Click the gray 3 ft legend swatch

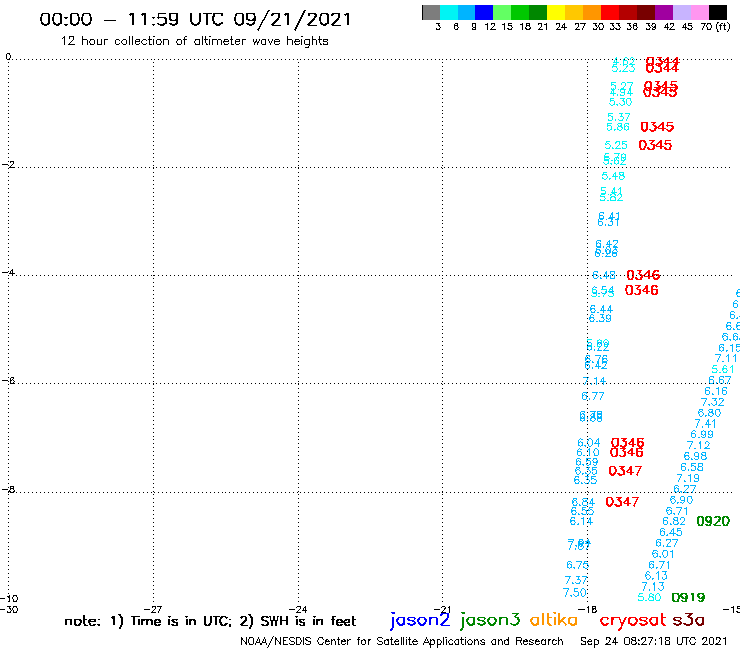[431, 12]
